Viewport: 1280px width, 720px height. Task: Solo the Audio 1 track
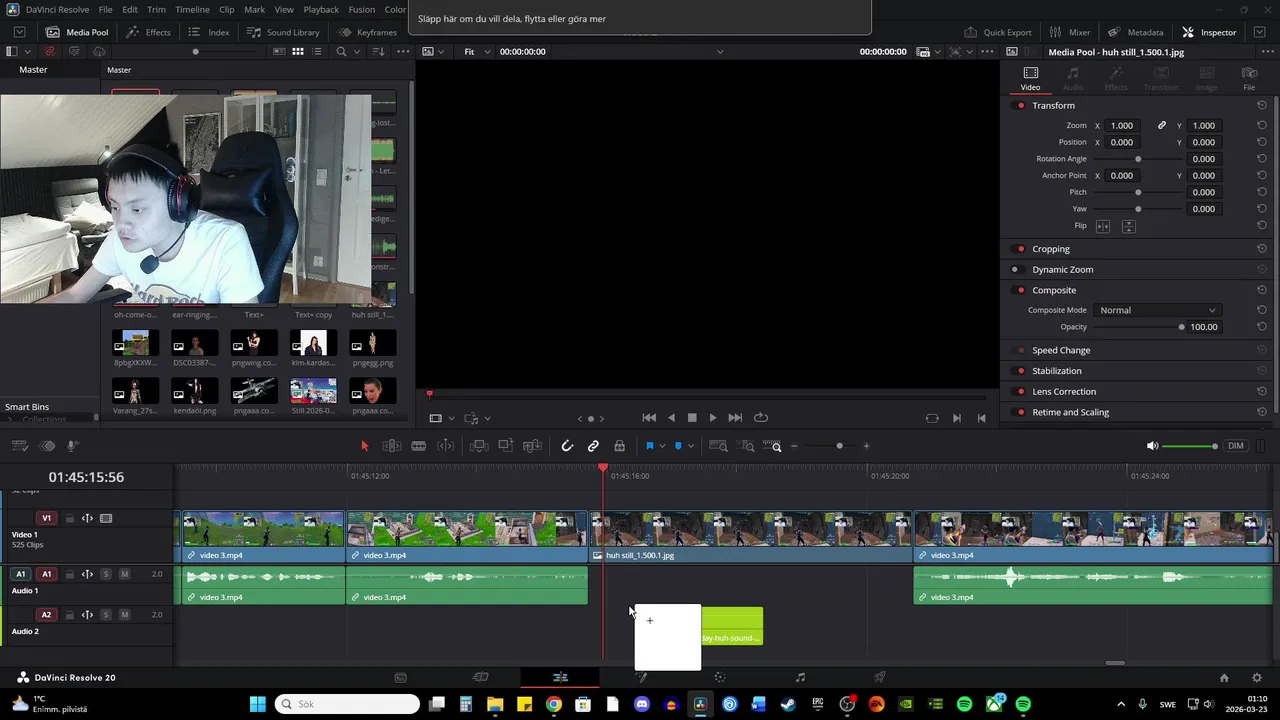click(x=106, y=574)
